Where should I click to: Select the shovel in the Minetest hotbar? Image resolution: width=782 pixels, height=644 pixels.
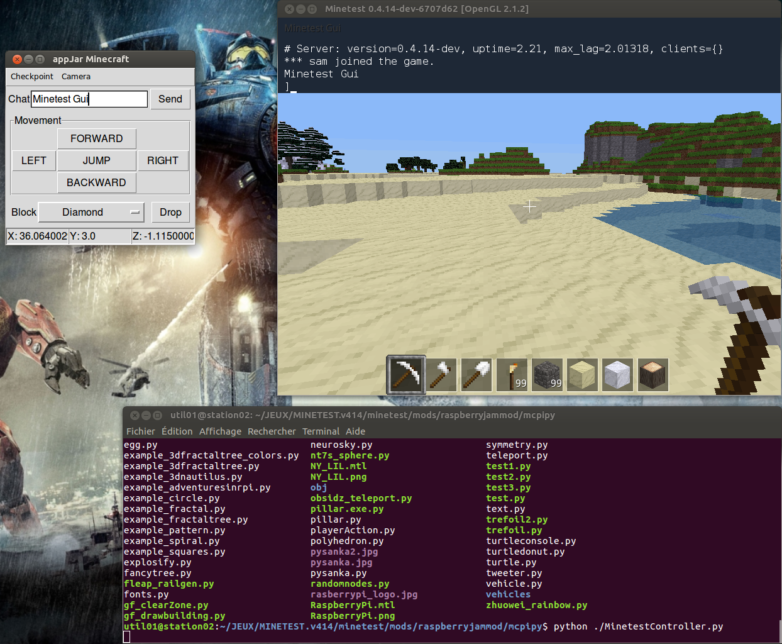[476, 374]
